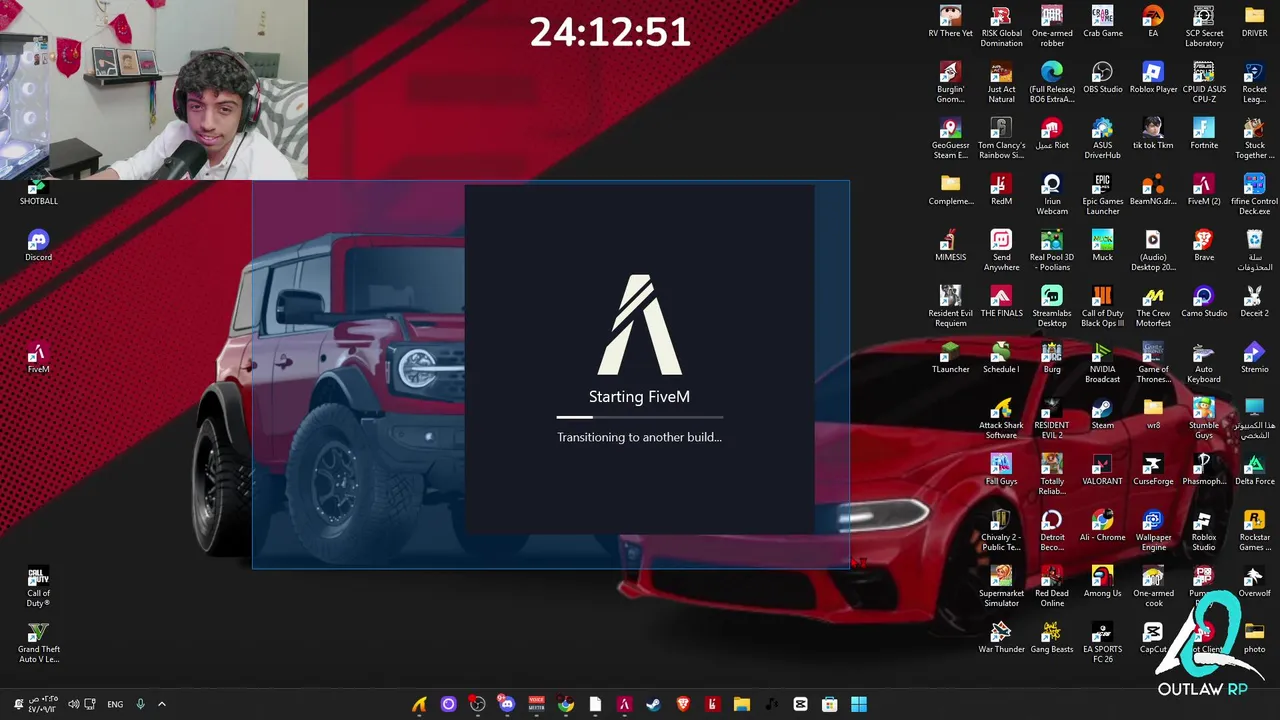Screen dimensions: 1280x720
Task: Open Among Us desktop shortcut
Action: tap(1102, 582)
